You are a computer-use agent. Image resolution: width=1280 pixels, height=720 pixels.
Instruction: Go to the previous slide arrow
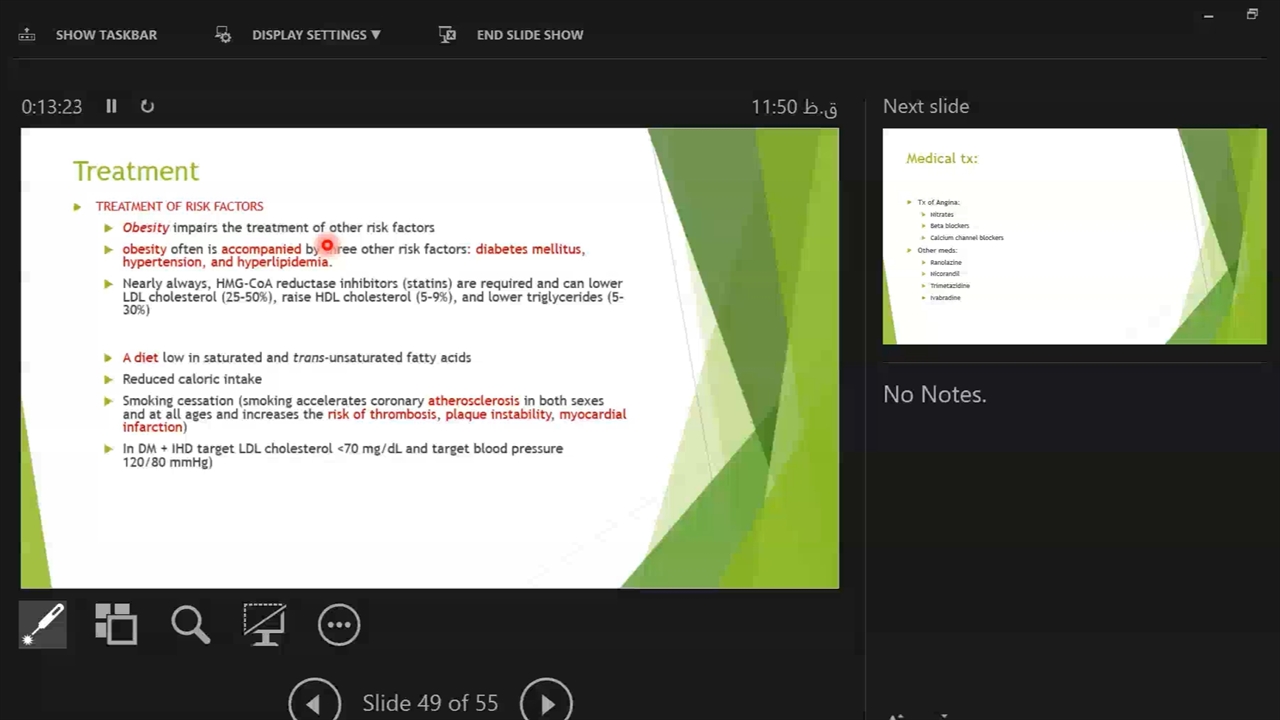click(x=314, y=702)
